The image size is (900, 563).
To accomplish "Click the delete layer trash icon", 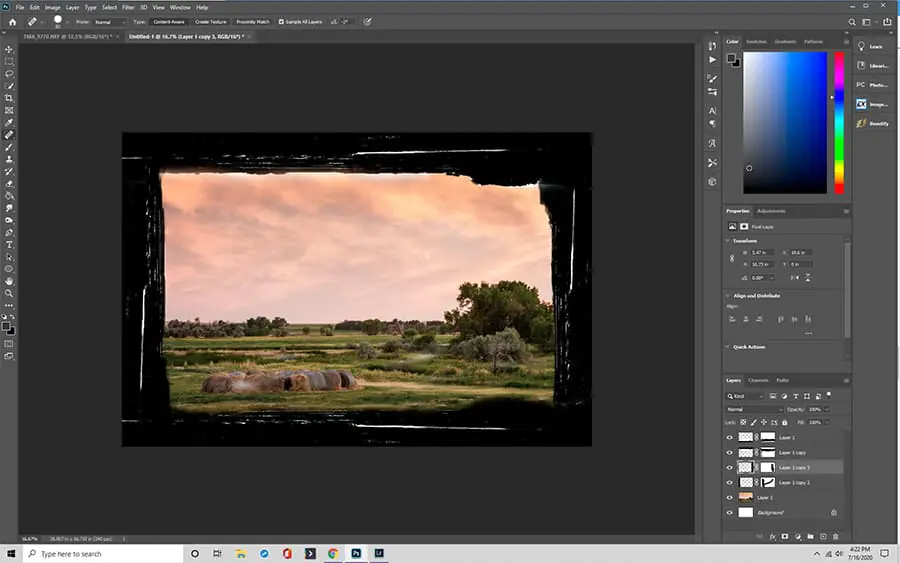I will [836, 537].
